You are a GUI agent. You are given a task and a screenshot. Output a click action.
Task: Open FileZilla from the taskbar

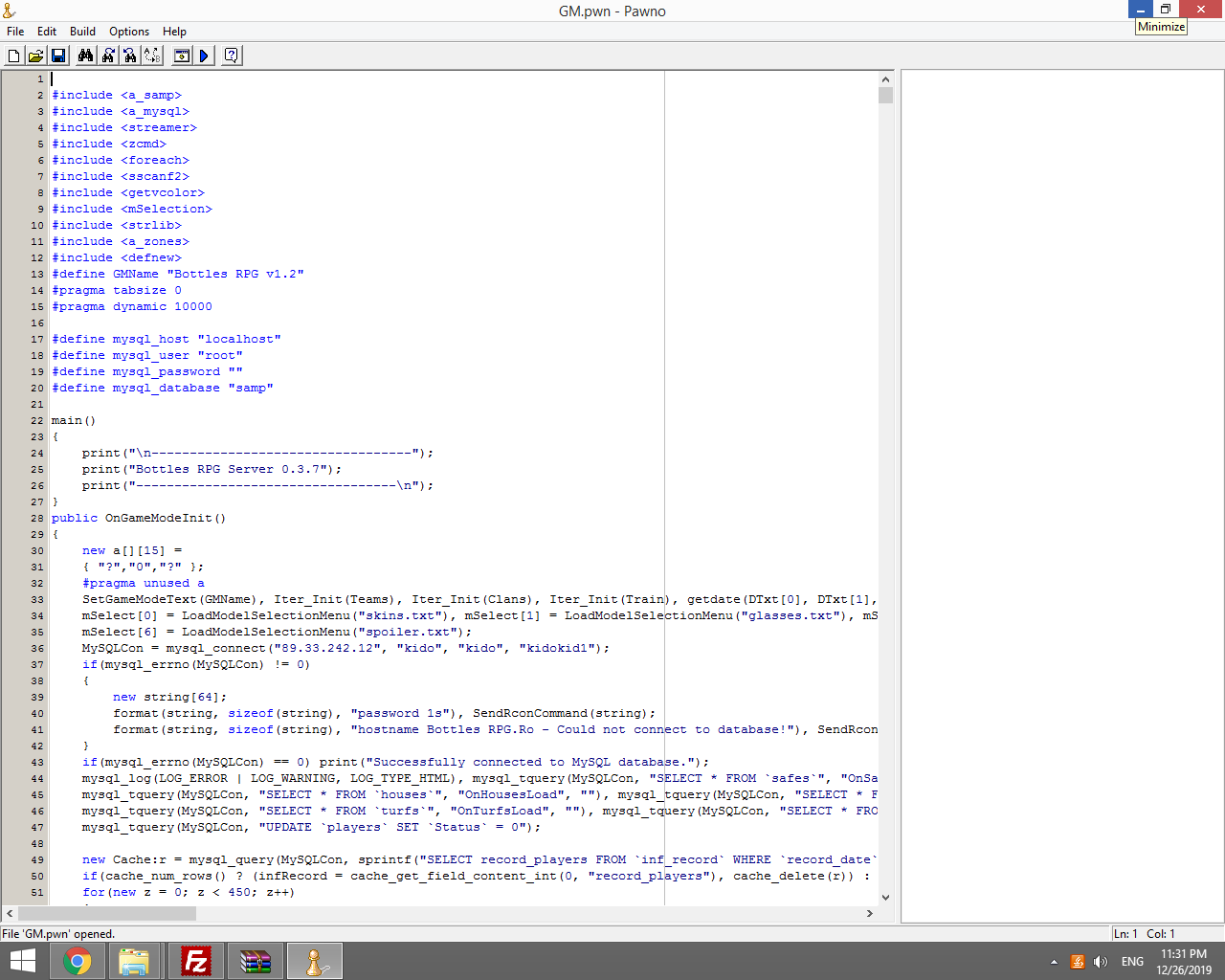coord(196,961)
